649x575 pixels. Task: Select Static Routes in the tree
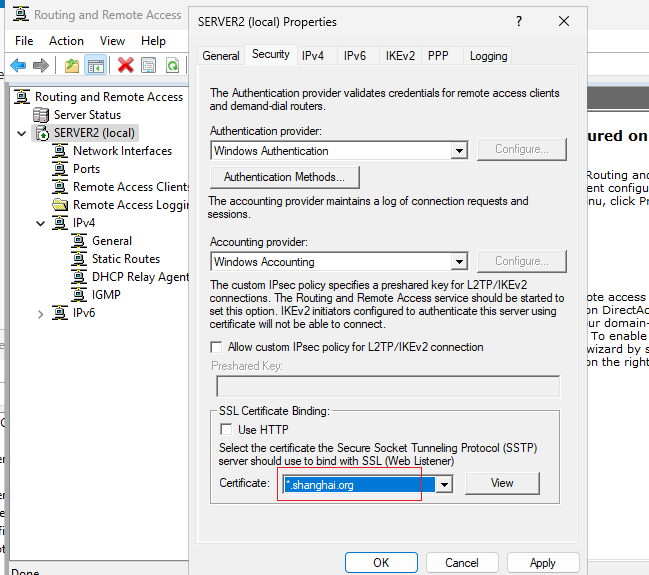pos(126,259)
